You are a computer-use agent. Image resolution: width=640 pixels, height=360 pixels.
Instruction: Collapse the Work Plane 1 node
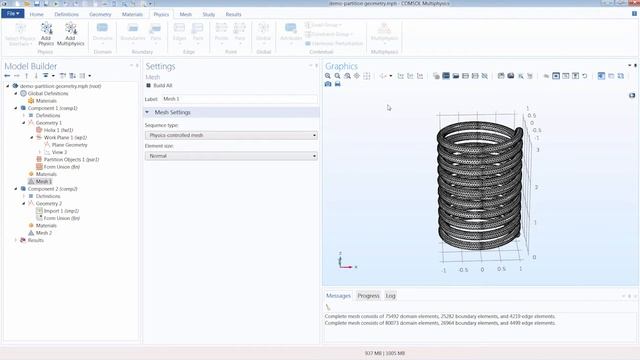32,138
